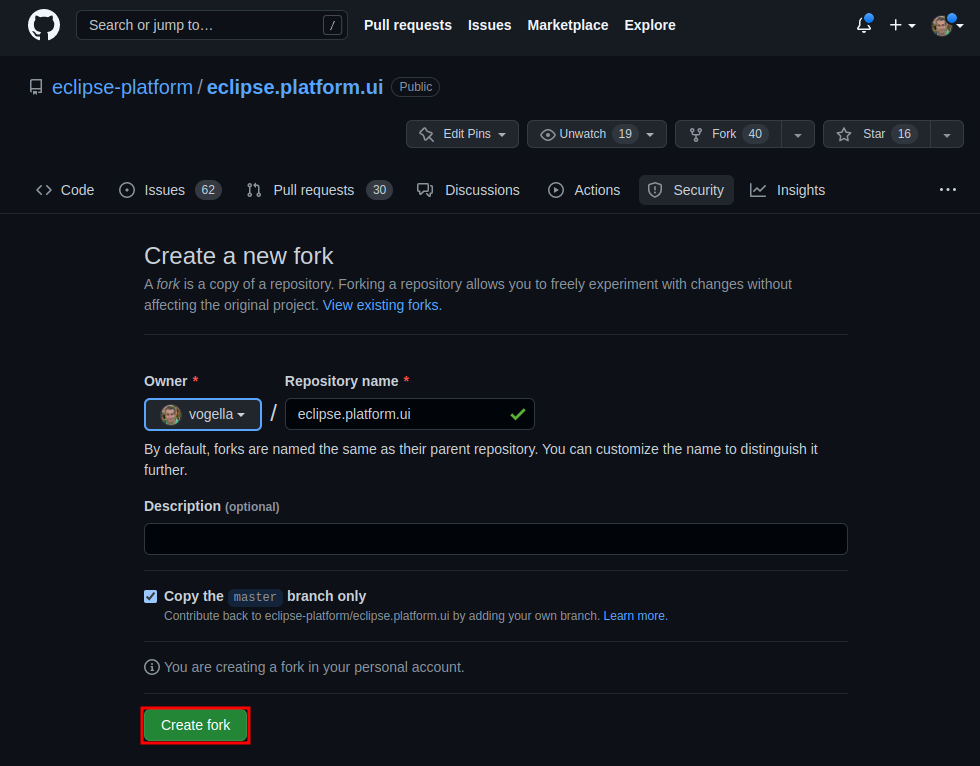
Task: Switch to the repository Pull requests tab
Action: pyautogui.click(x=319, y=190)
